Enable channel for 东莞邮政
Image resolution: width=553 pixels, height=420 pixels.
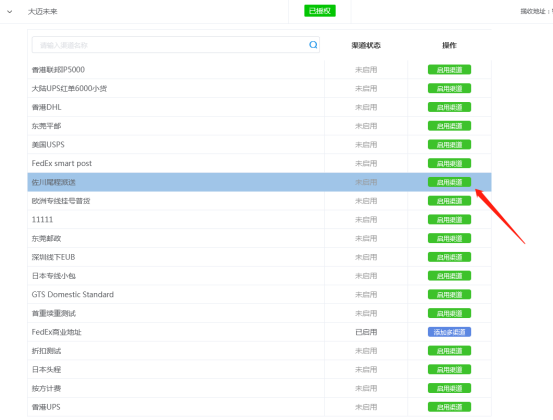449,238
